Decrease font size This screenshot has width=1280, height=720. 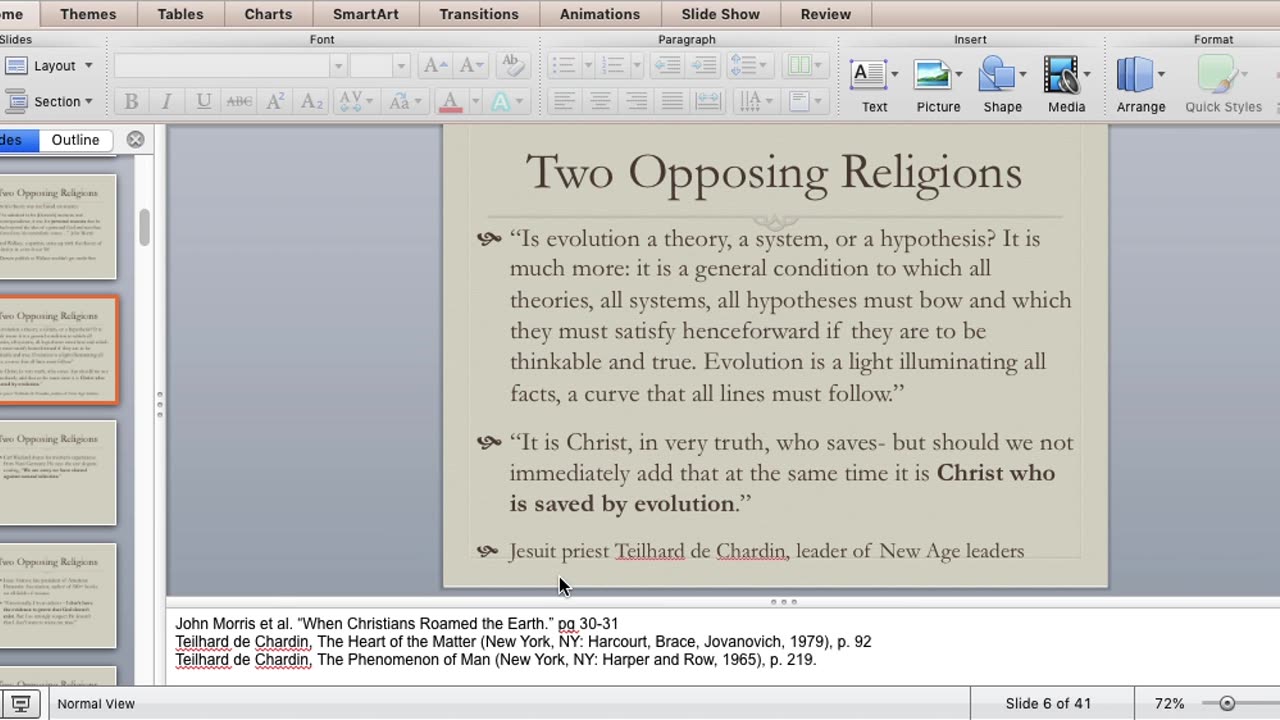(471, 66)
